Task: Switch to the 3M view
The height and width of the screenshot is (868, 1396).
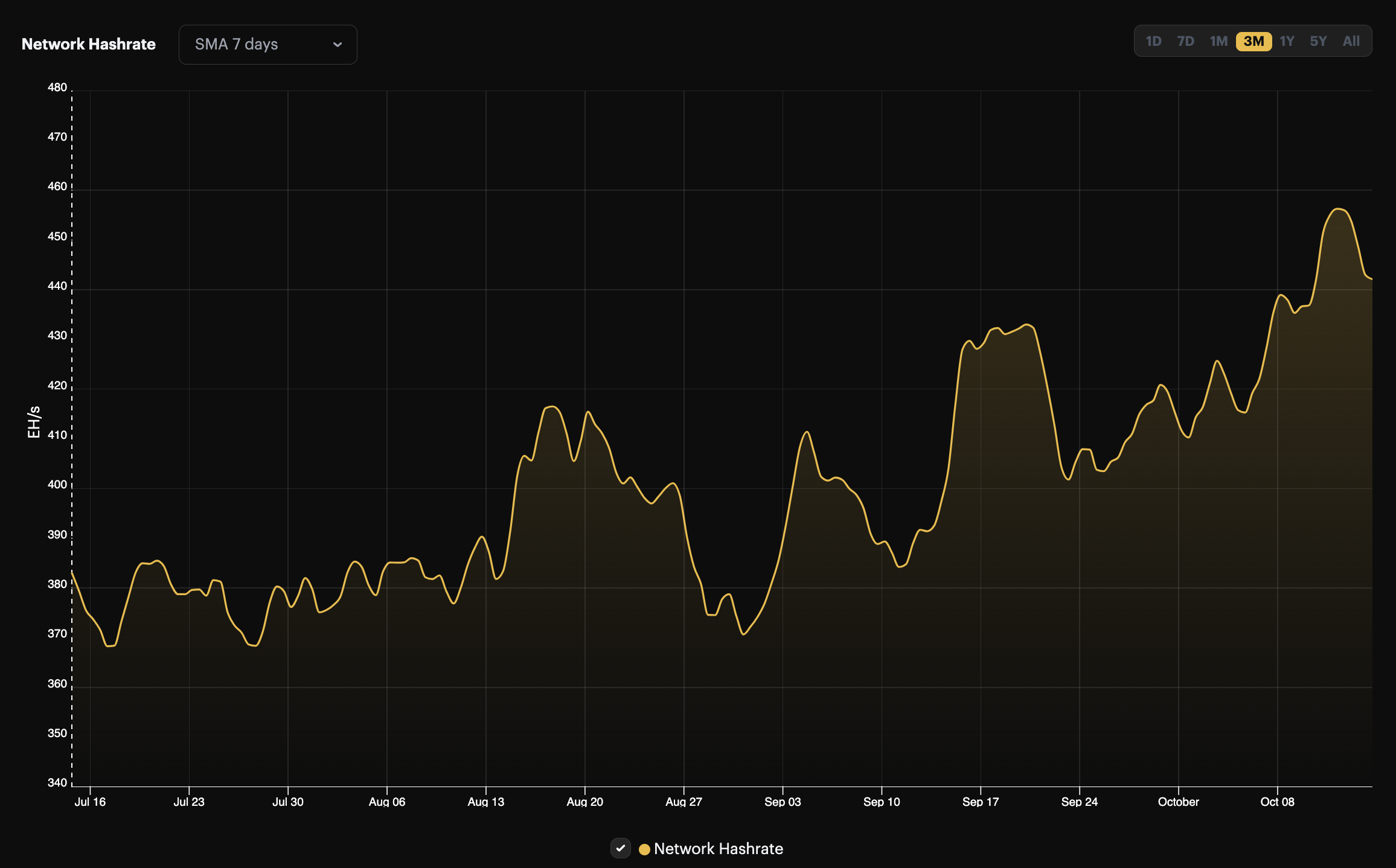Action: pyautogui.click(x=1254, y=40)
